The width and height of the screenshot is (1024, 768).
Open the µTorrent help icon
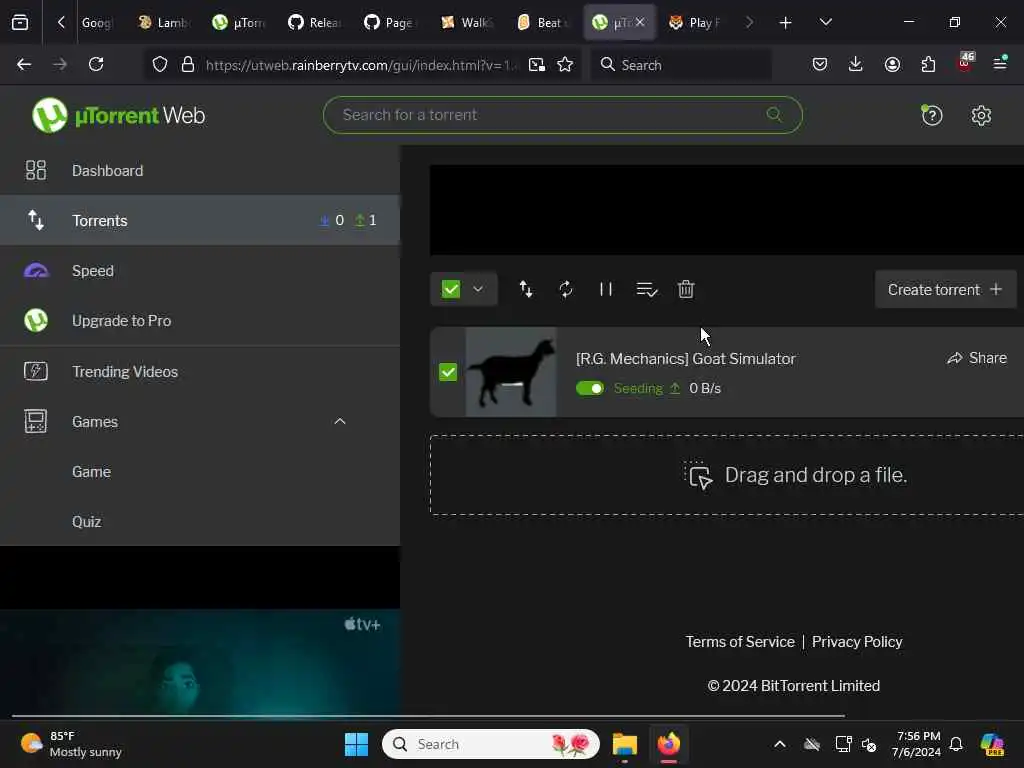tap(932, 116)
